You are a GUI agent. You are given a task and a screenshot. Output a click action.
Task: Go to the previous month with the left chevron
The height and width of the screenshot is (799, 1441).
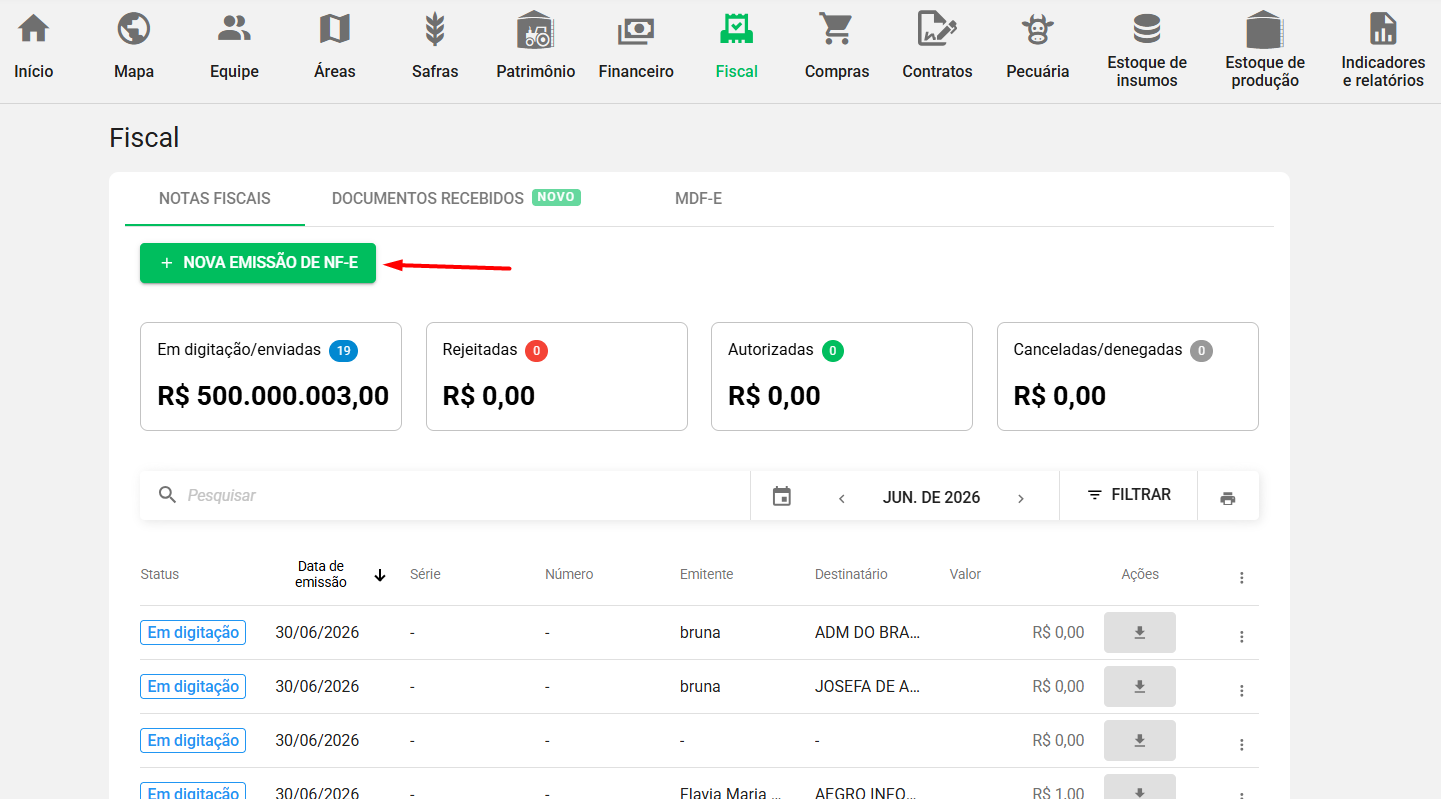(x=842, y=498)
